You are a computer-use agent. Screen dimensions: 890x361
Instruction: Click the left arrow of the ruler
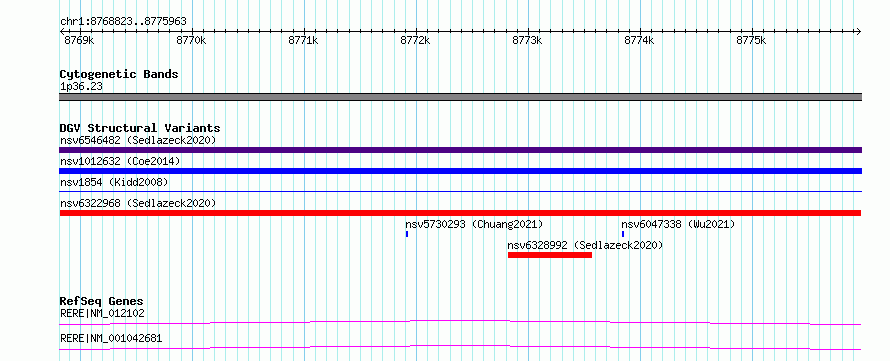pyautogui.click(x=62, y=32)
